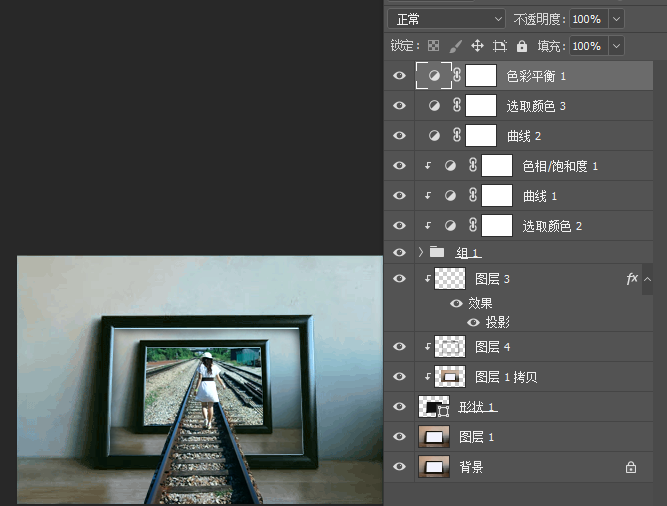
Task: Select the 形状 1 layer name
Action: point(478,407)
